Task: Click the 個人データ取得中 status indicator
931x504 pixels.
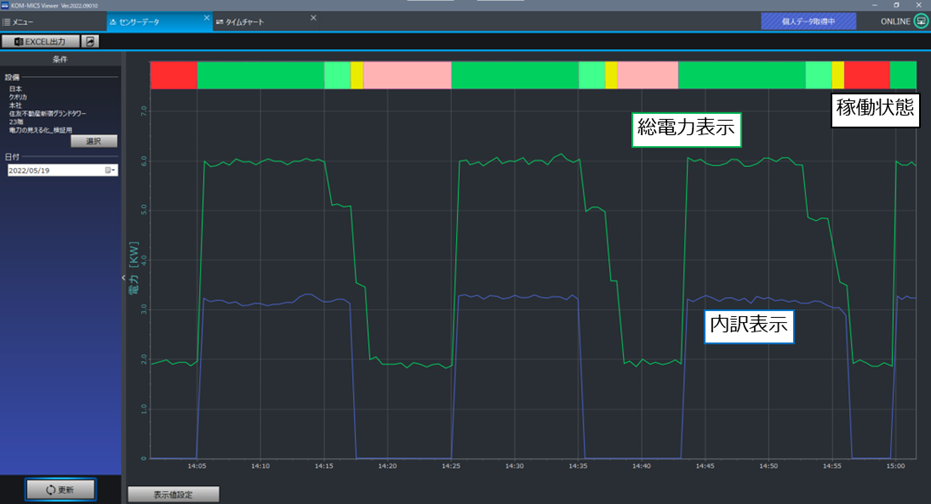Action: 809,21
